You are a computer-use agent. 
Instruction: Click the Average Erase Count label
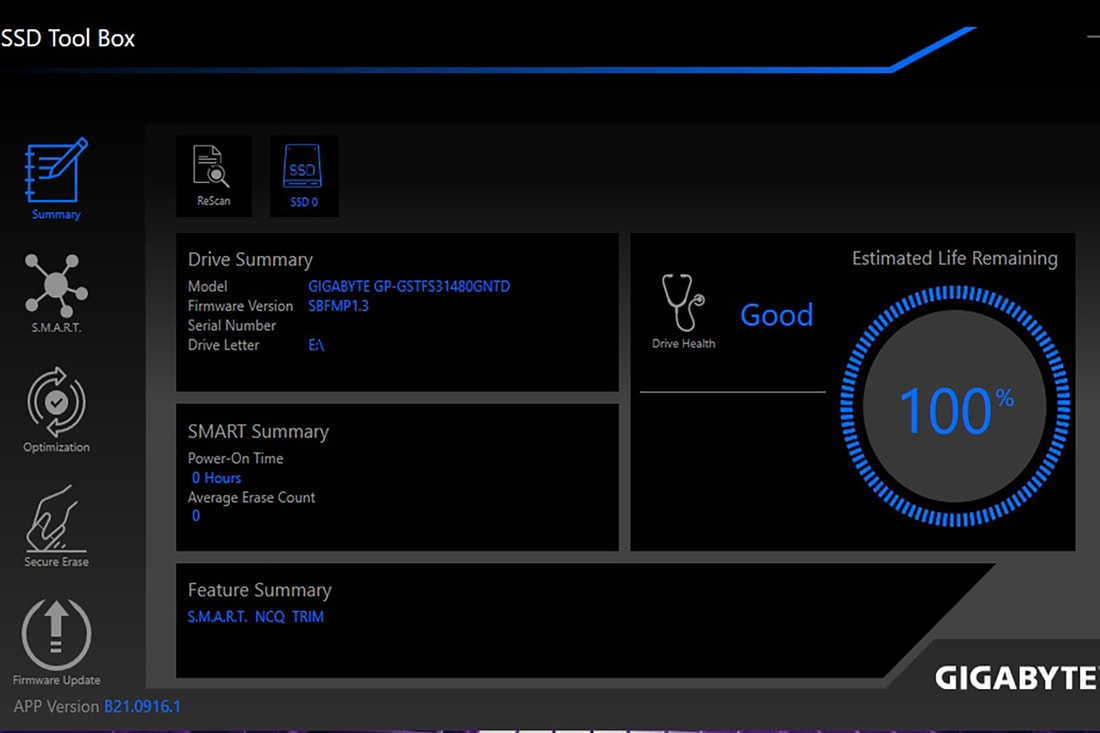click(x=251, y=497)
